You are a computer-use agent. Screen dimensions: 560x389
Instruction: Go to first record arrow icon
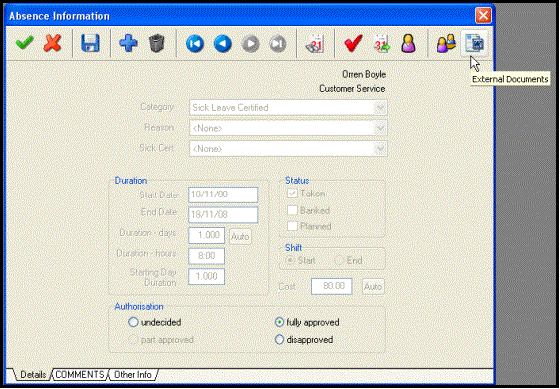click(x=195, y=44)
